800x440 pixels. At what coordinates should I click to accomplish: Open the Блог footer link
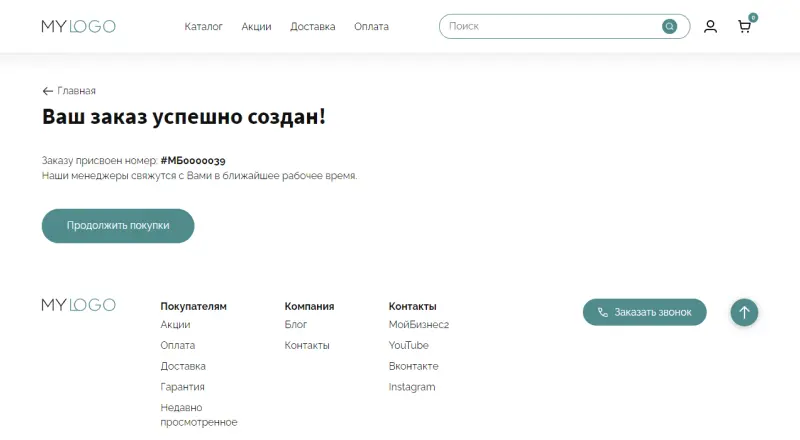(295, 325)
